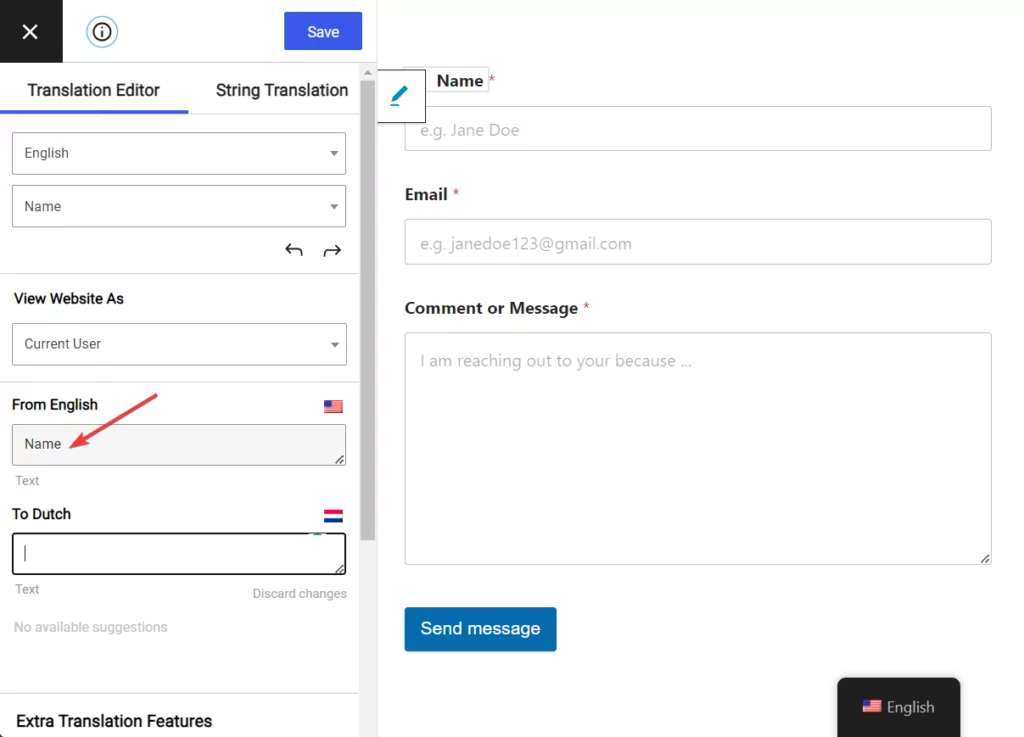Image resolution: width=1024 pixels, height=737 pixels.
Task: Click the Extra Translation Features heading
Action: point(114,721)
